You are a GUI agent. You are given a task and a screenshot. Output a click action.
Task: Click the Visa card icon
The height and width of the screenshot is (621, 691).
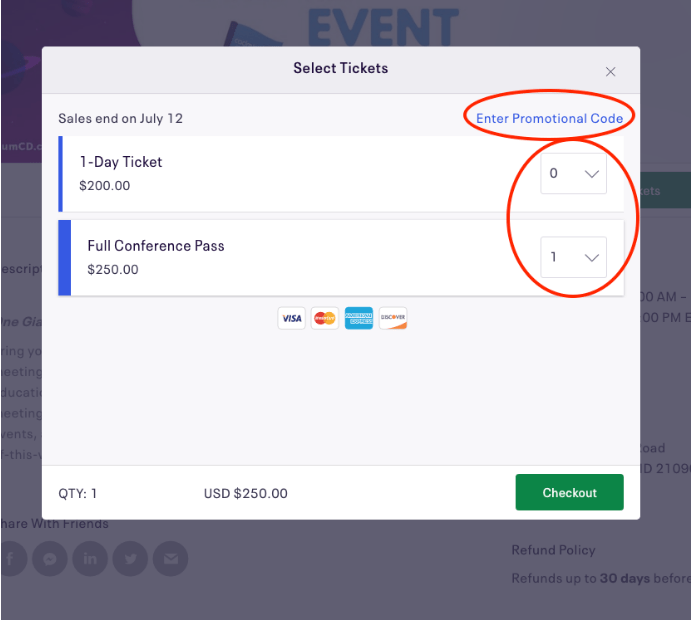[x=291, y=318]
